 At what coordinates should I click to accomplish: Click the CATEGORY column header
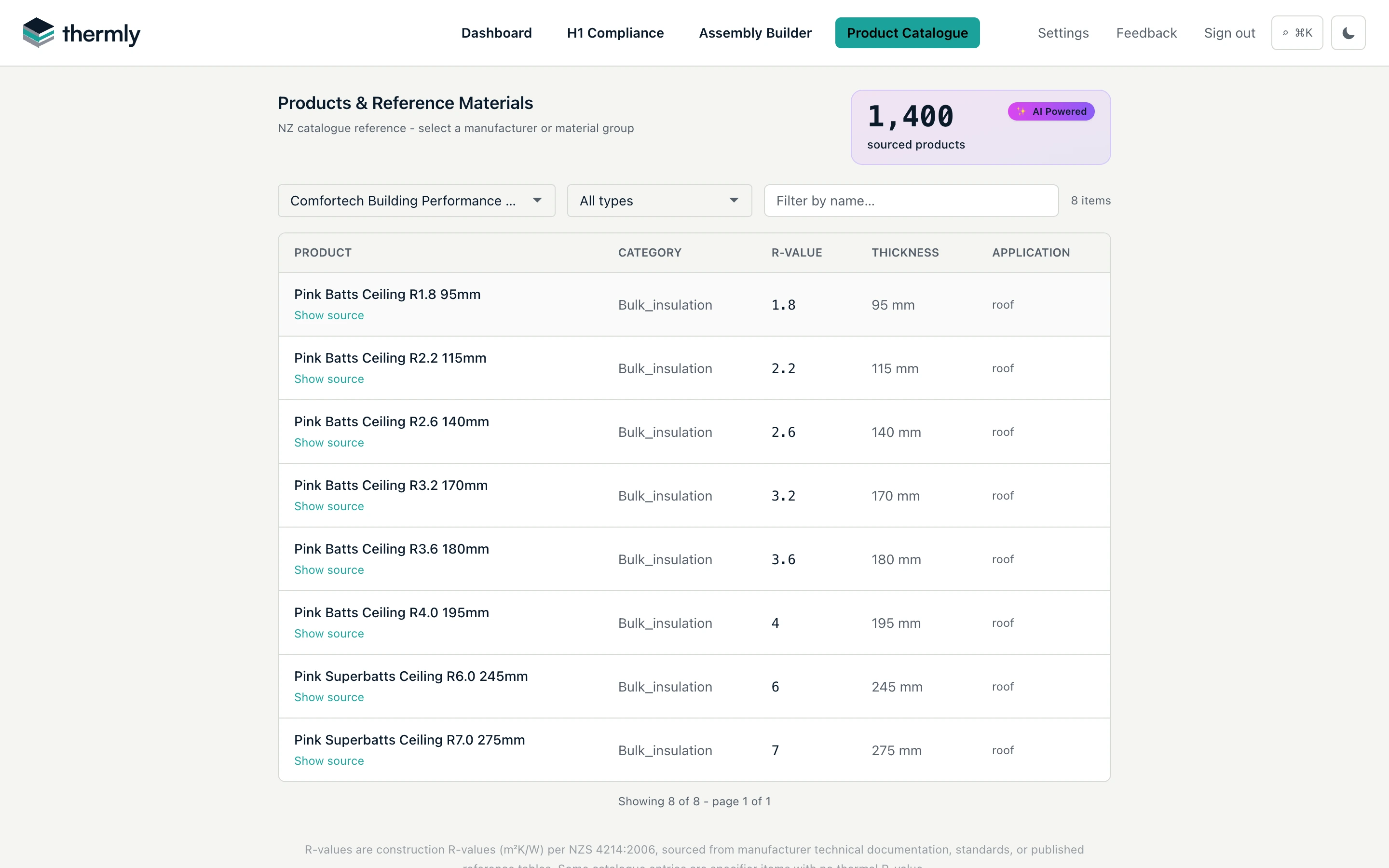click(x=650, y=253)
